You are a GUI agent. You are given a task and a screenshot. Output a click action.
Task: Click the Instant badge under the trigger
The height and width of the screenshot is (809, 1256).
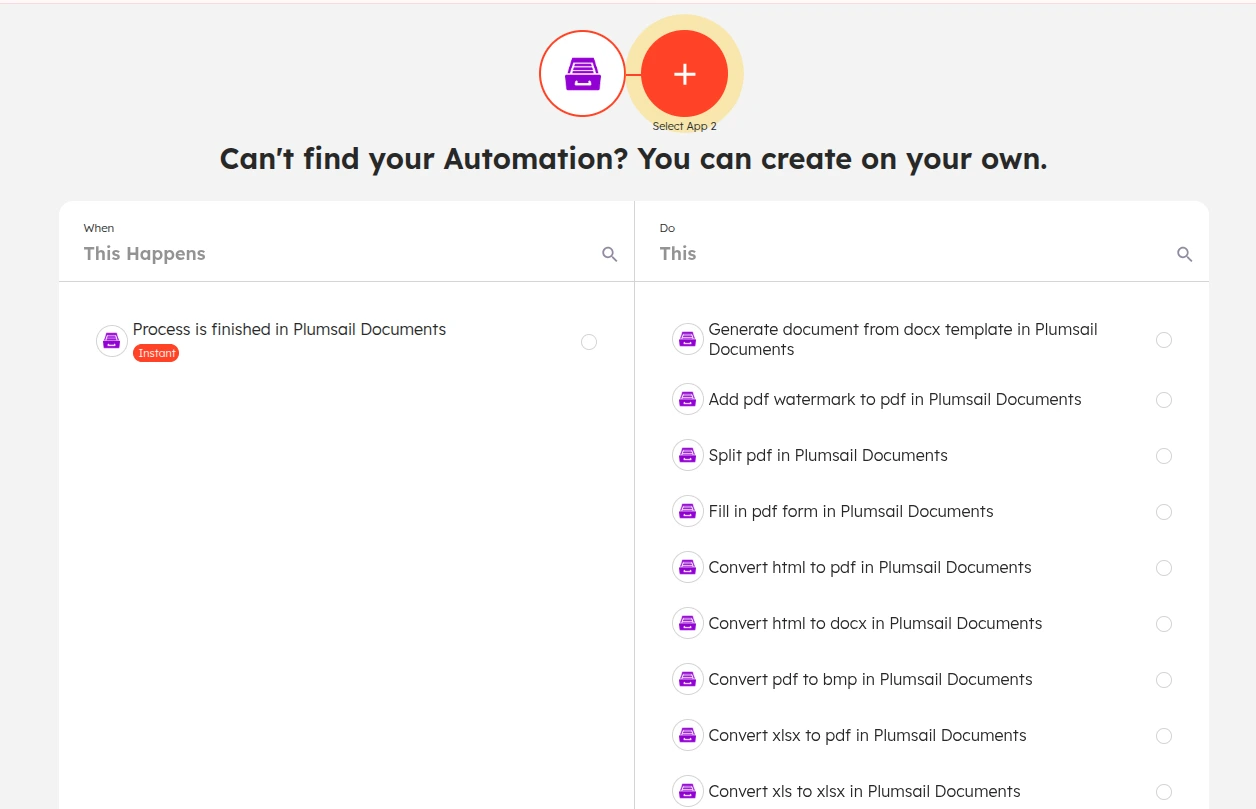(156, 353)
